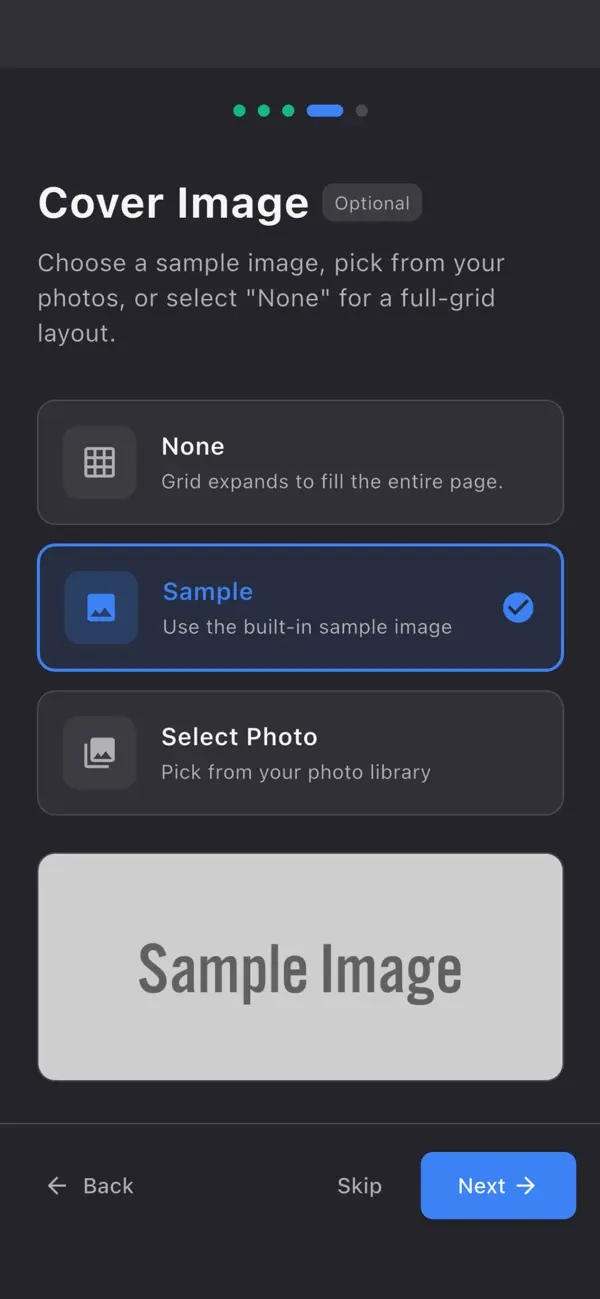Viewport: 600px width, 1299px height.
Task: Click the Optional badge next to Cover Image
Action: [x=372, y=202]
